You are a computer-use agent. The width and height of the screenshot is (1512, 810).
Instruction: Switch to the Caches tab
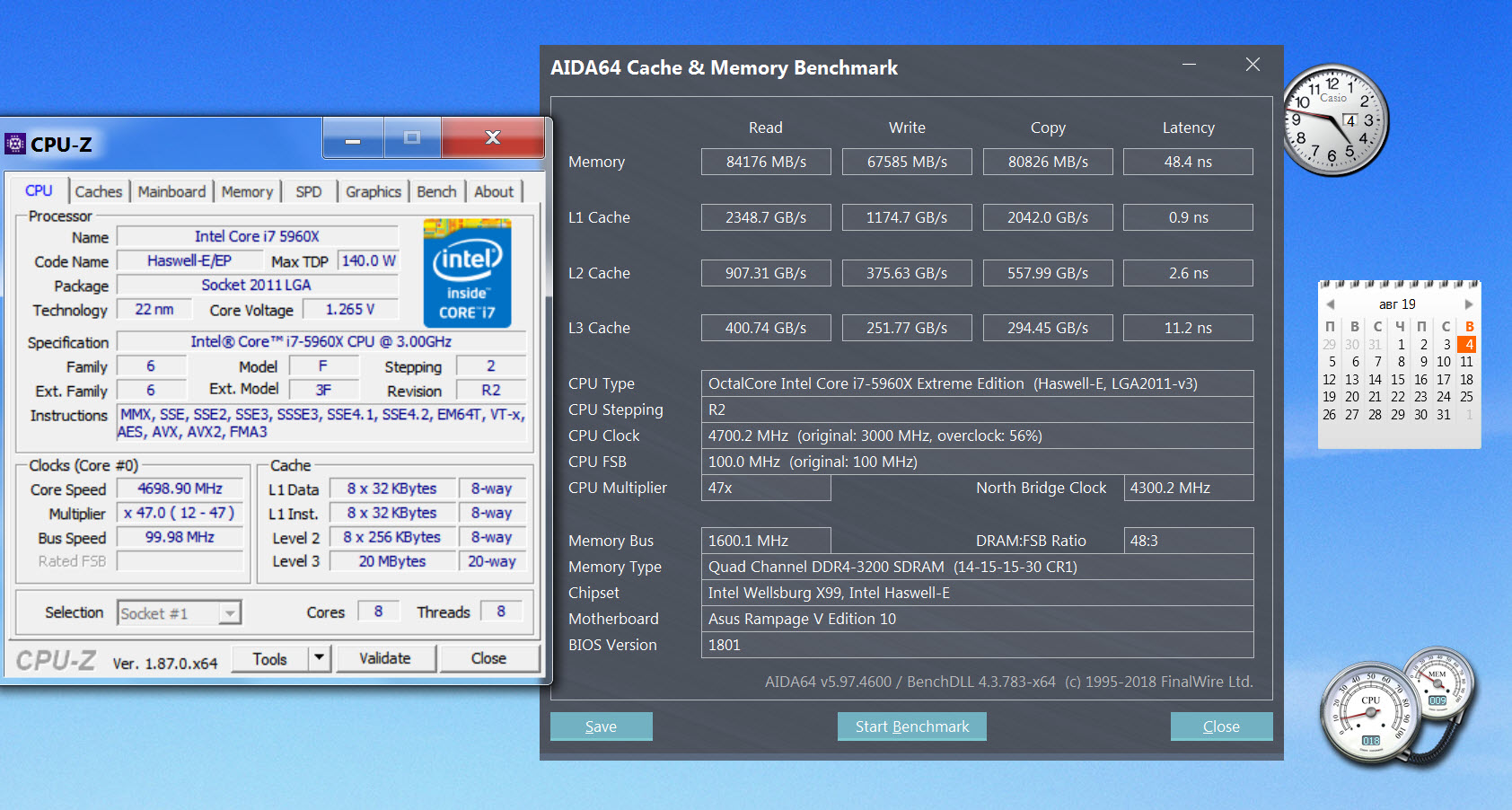click(99, 191)
